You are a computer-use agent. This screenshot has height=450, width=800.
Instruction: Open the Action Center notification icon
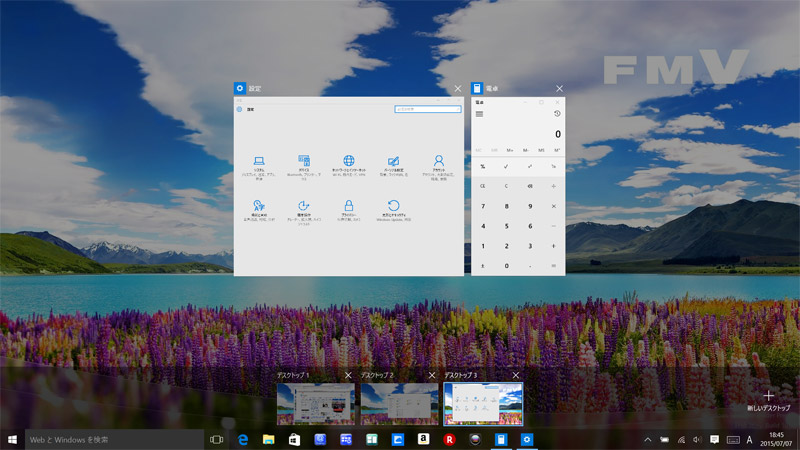714,440
